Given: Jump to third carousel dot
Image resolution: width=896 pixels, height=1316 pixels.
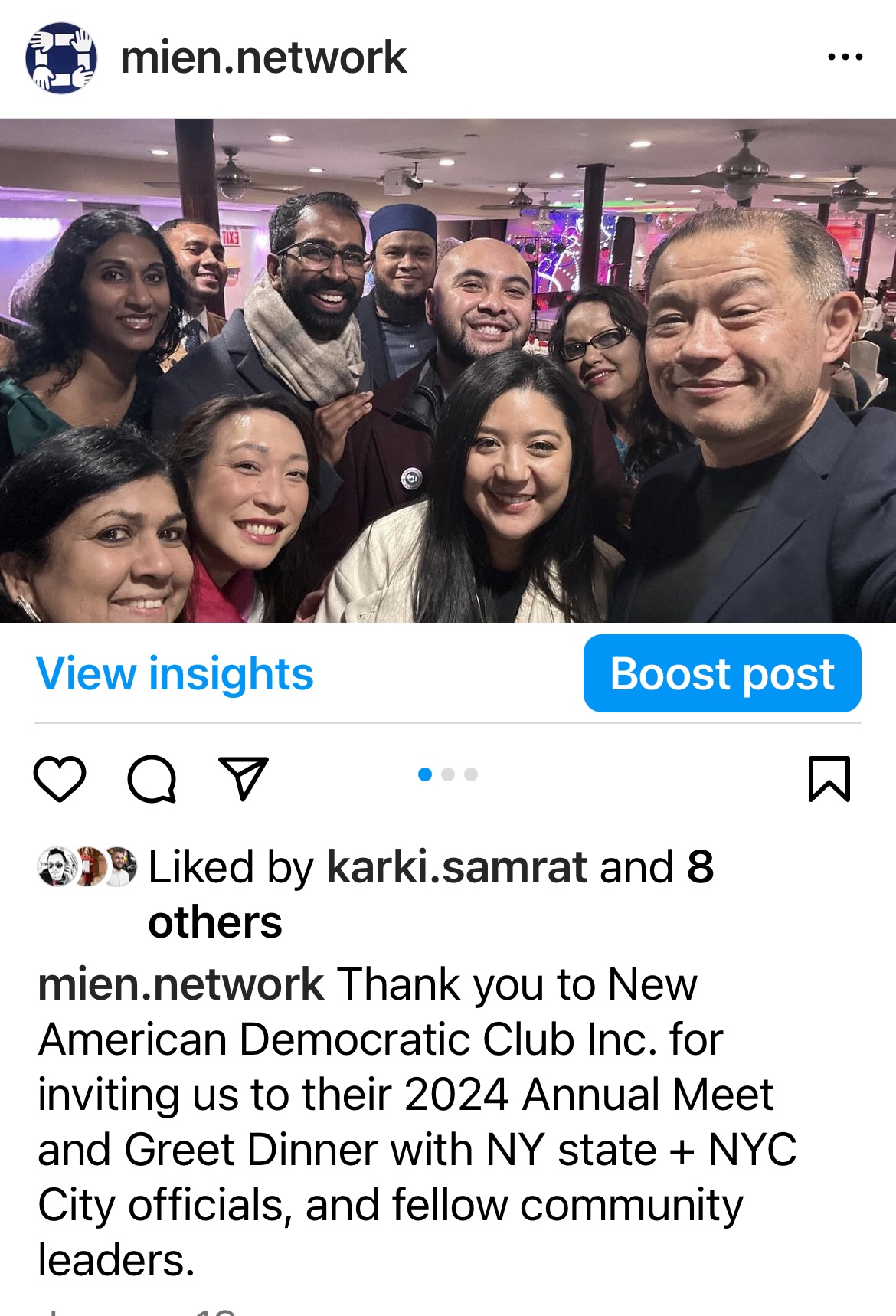Looking at the screenshot, I should tap(471, 774).
